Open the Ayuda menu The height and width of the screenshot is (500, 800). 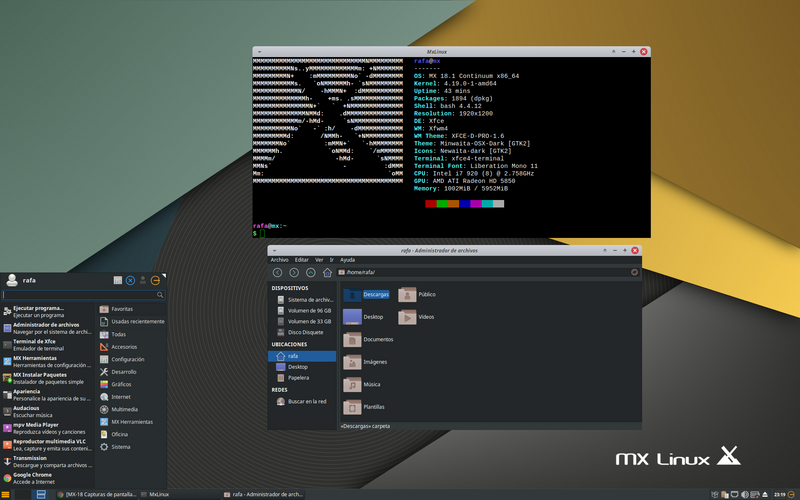(x=347, y=260)
